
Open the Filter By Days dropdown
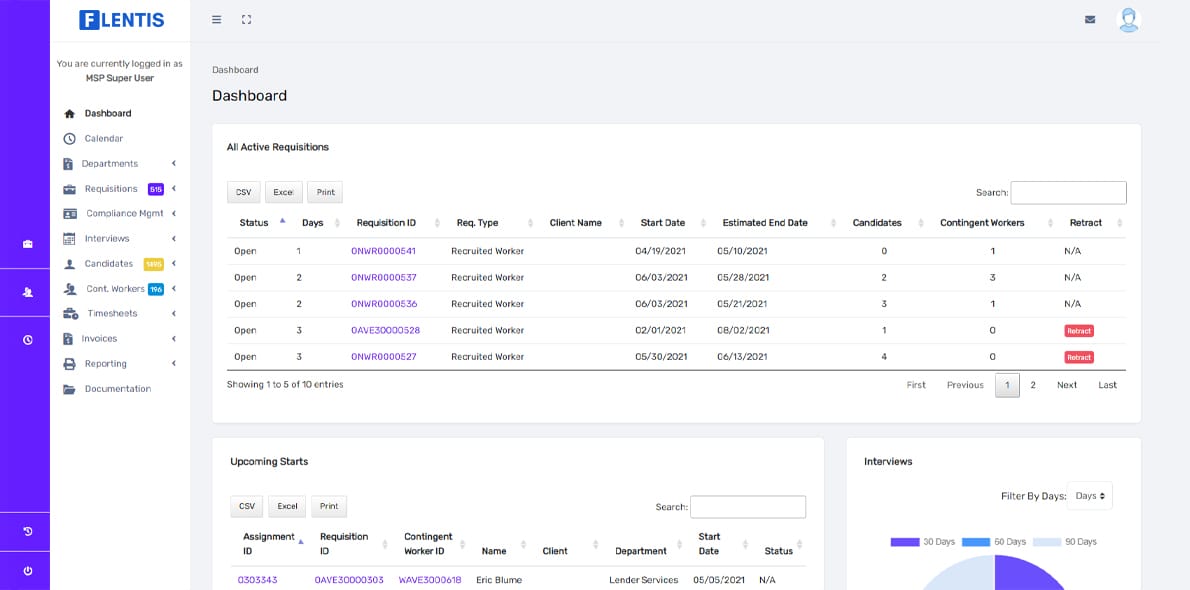[1089, 496]
